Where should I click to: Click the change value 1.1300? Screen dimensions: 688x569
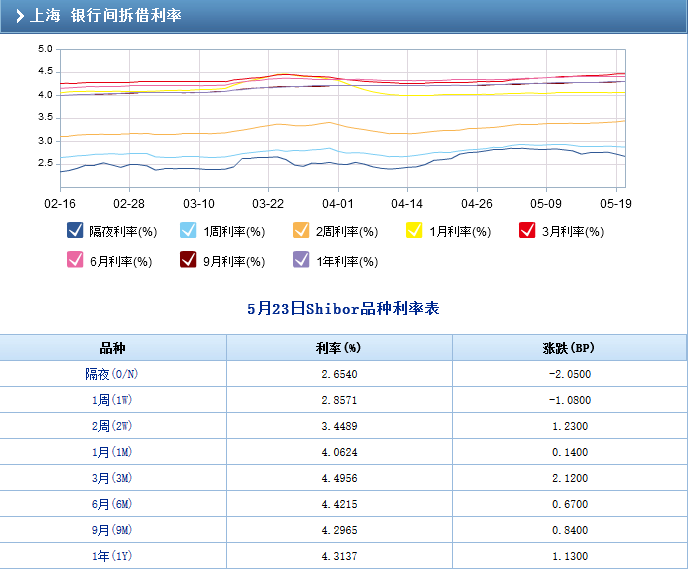point(570,556)
